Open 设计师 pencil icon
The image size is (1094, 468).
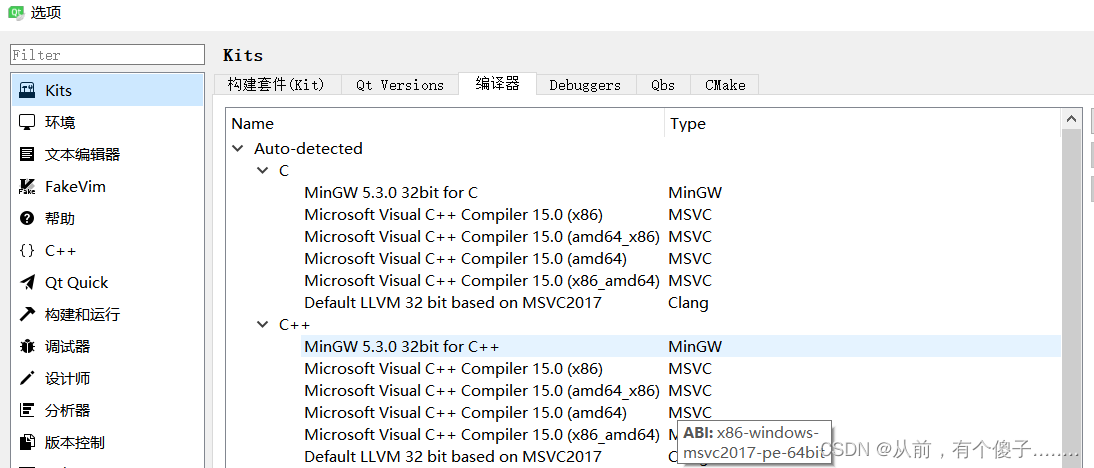[x=27, y=378]
